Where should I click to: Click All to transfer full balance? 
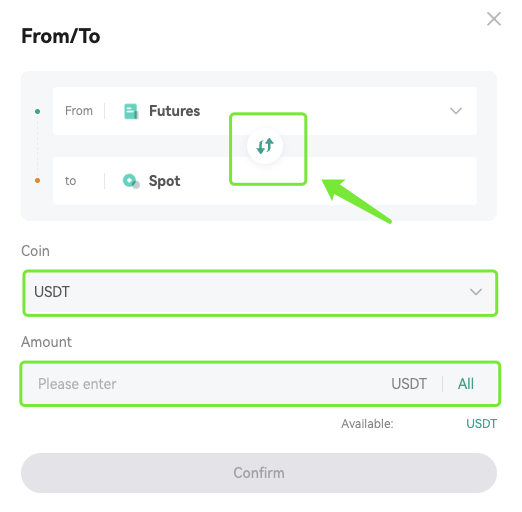click(466, 384)
